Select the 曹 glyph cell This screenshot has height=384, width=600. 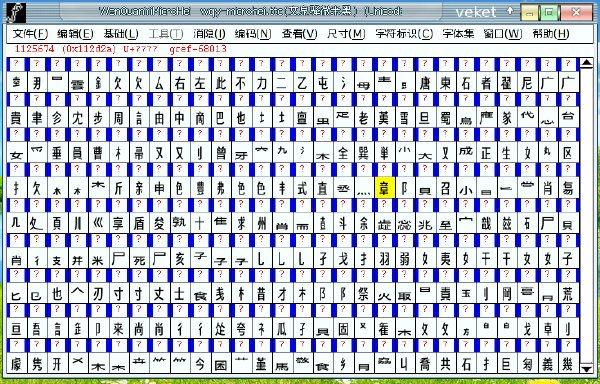click(98, 153)
